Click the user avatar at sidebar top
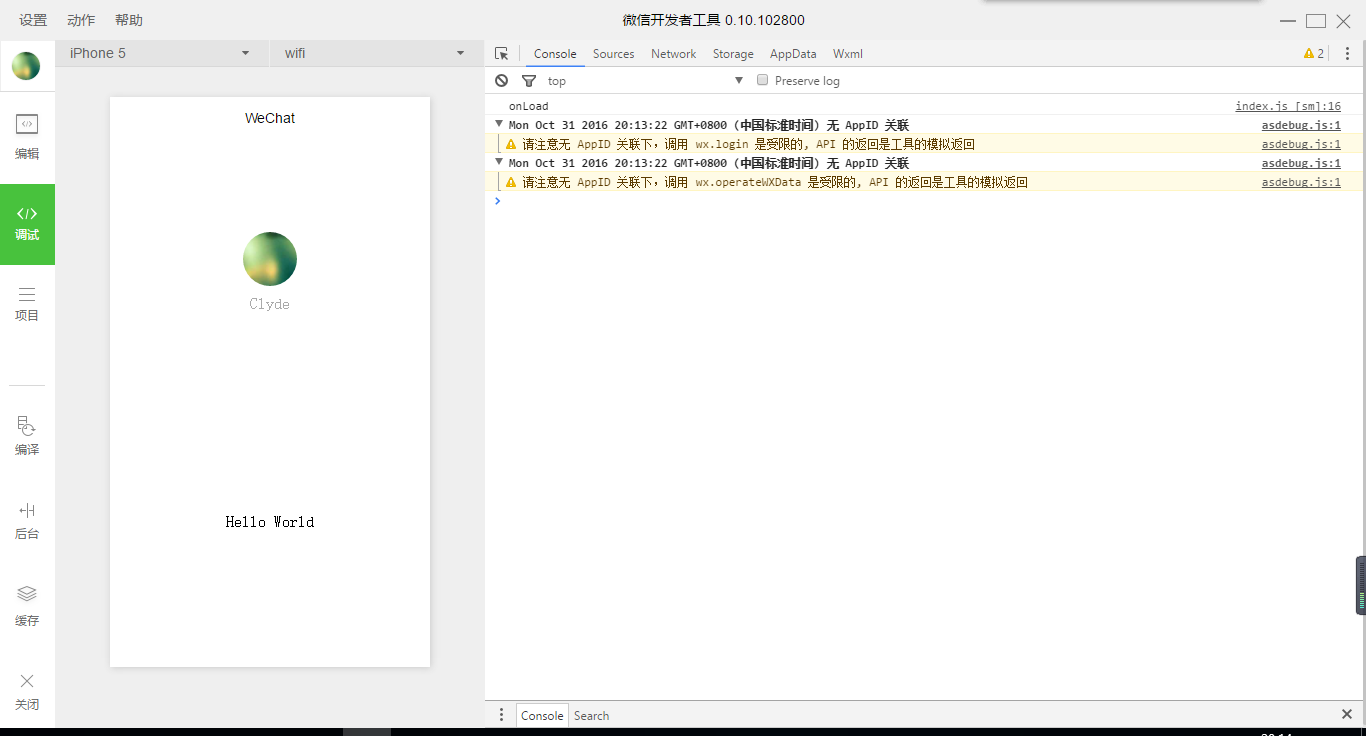 click(26, 66)
